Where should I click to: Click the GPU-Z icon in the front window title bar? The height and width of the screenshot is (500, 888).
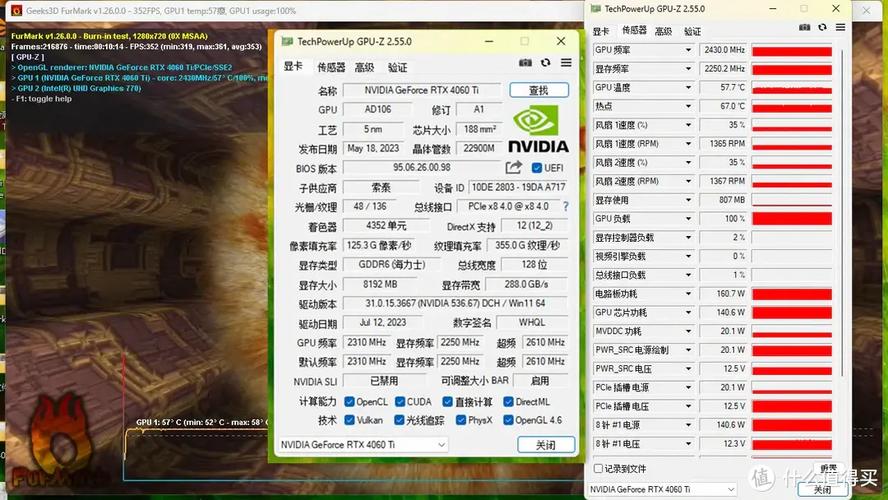point(287,41)
